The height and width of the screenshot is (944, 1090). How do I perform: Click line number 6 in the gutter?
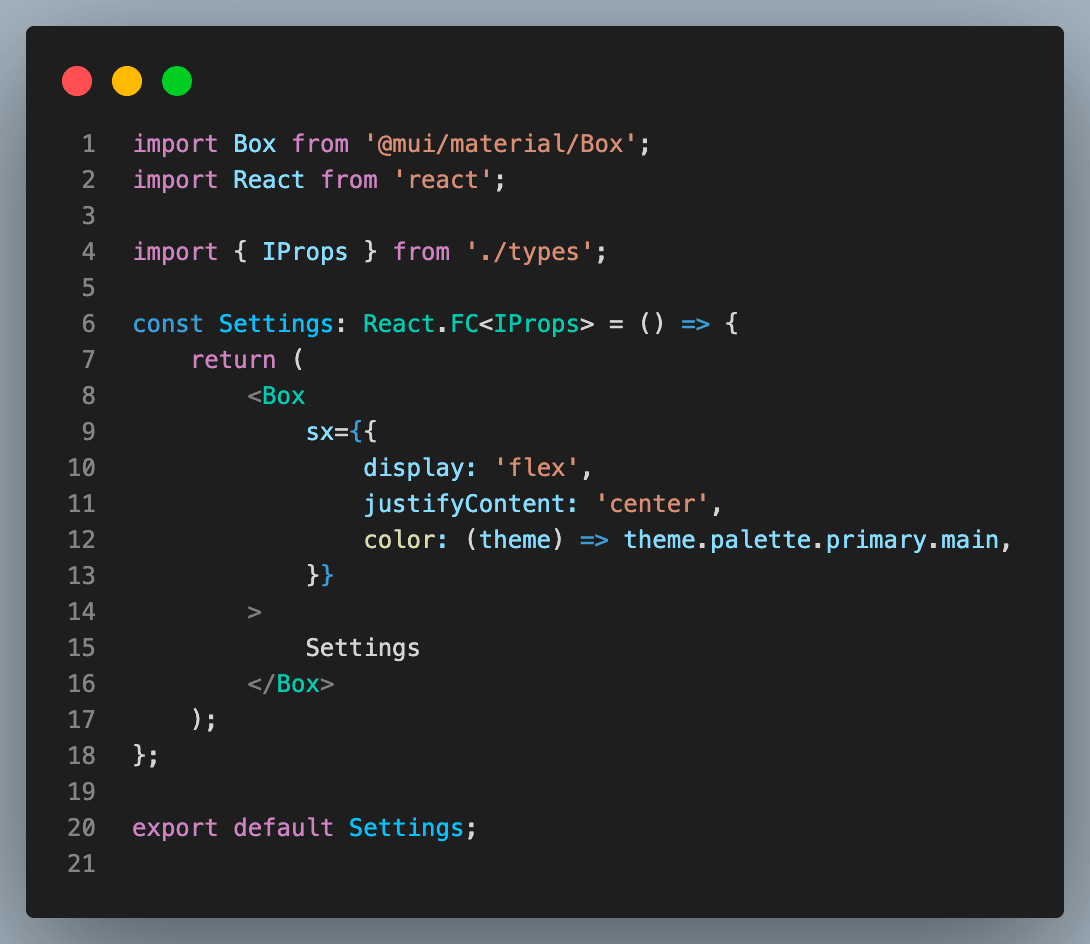click(x=89, y=324)
